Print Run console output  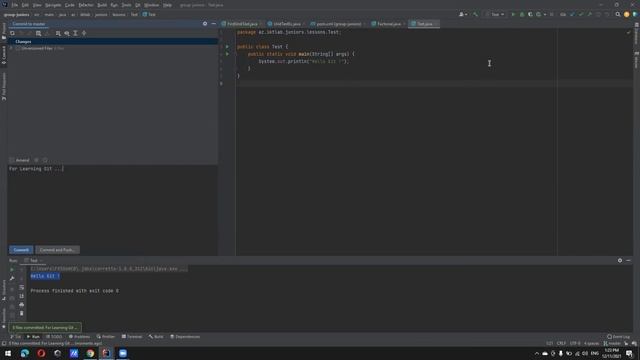(22, 304)
